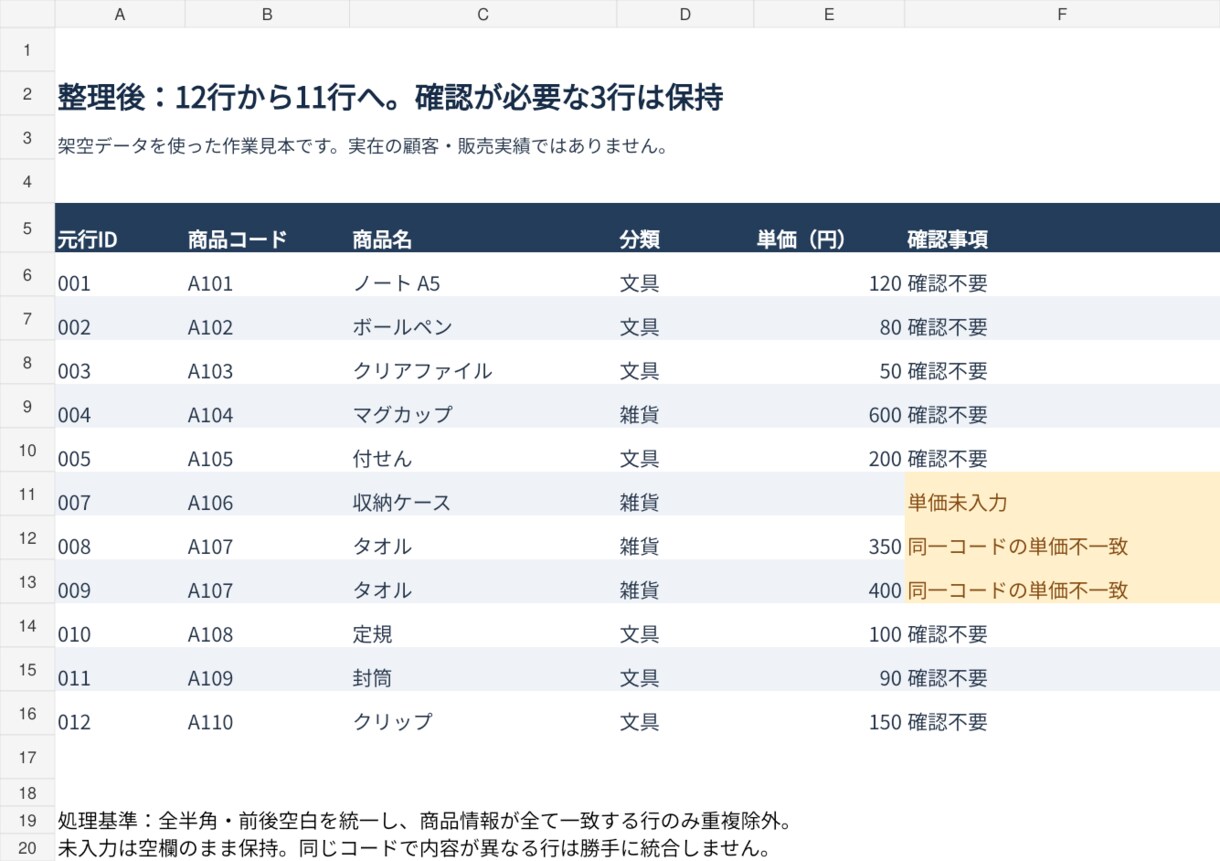Click the クリップ cell
1220x861 pixels.
click(483, 714)
